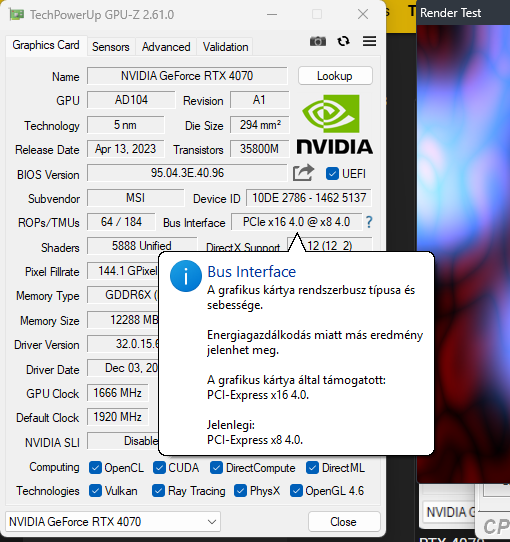This screenshot has height=542, width=510.
Task: Click the Lookup button
Action: [x=335, y=76]
